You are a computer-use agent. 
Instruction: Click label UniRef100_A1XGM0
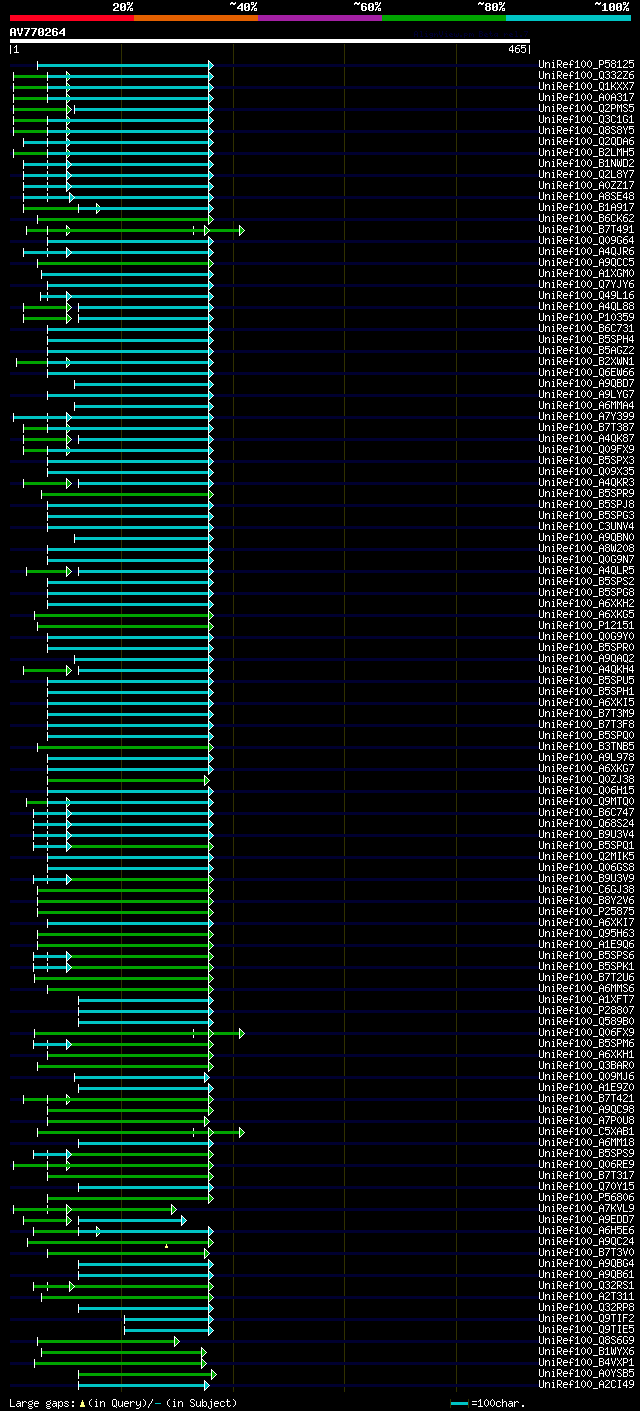[586, 274]
